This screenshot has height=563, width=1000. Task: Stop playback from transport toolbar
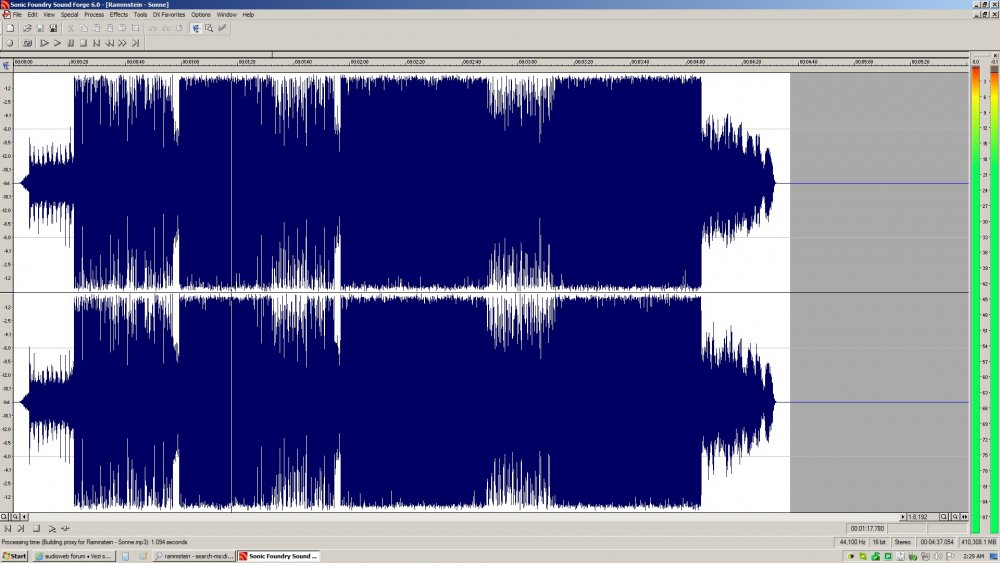(x=83, y=43)
